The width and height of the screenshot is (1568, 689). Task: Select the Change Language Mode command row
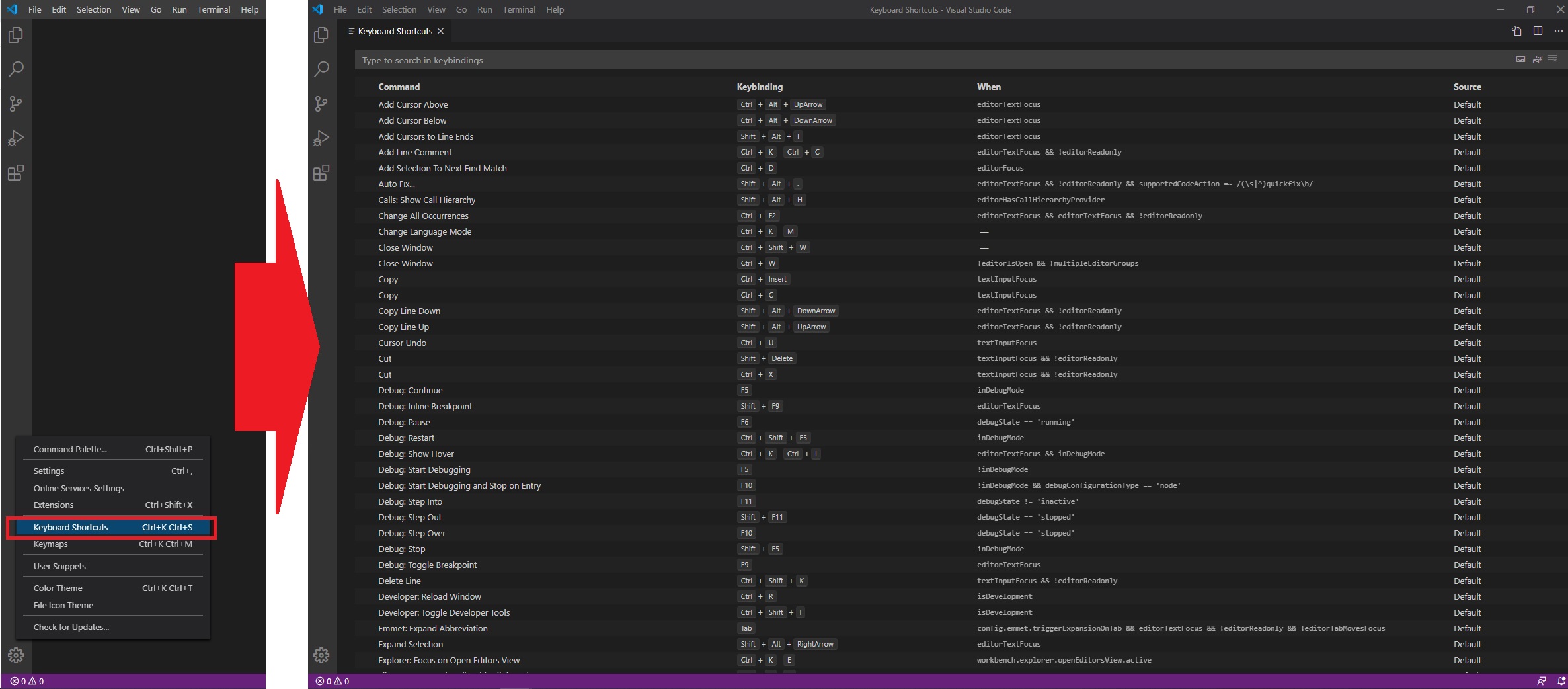coord(960,231)
